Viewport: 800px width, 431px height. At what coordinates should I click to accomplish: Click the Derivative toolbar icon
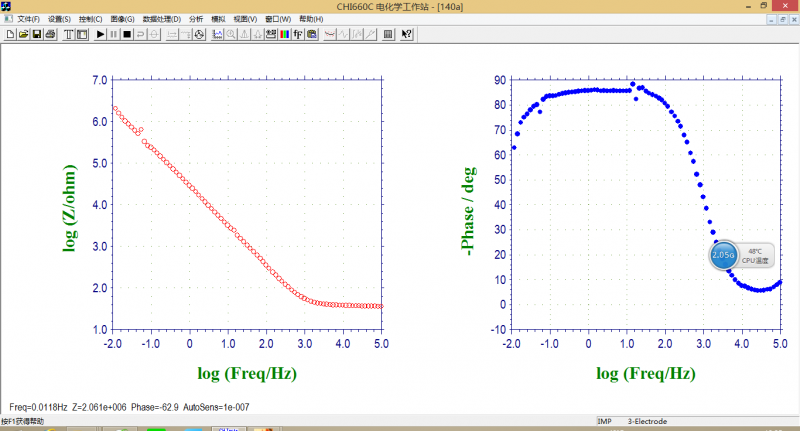pyautogui.click(x=343, y=34)
